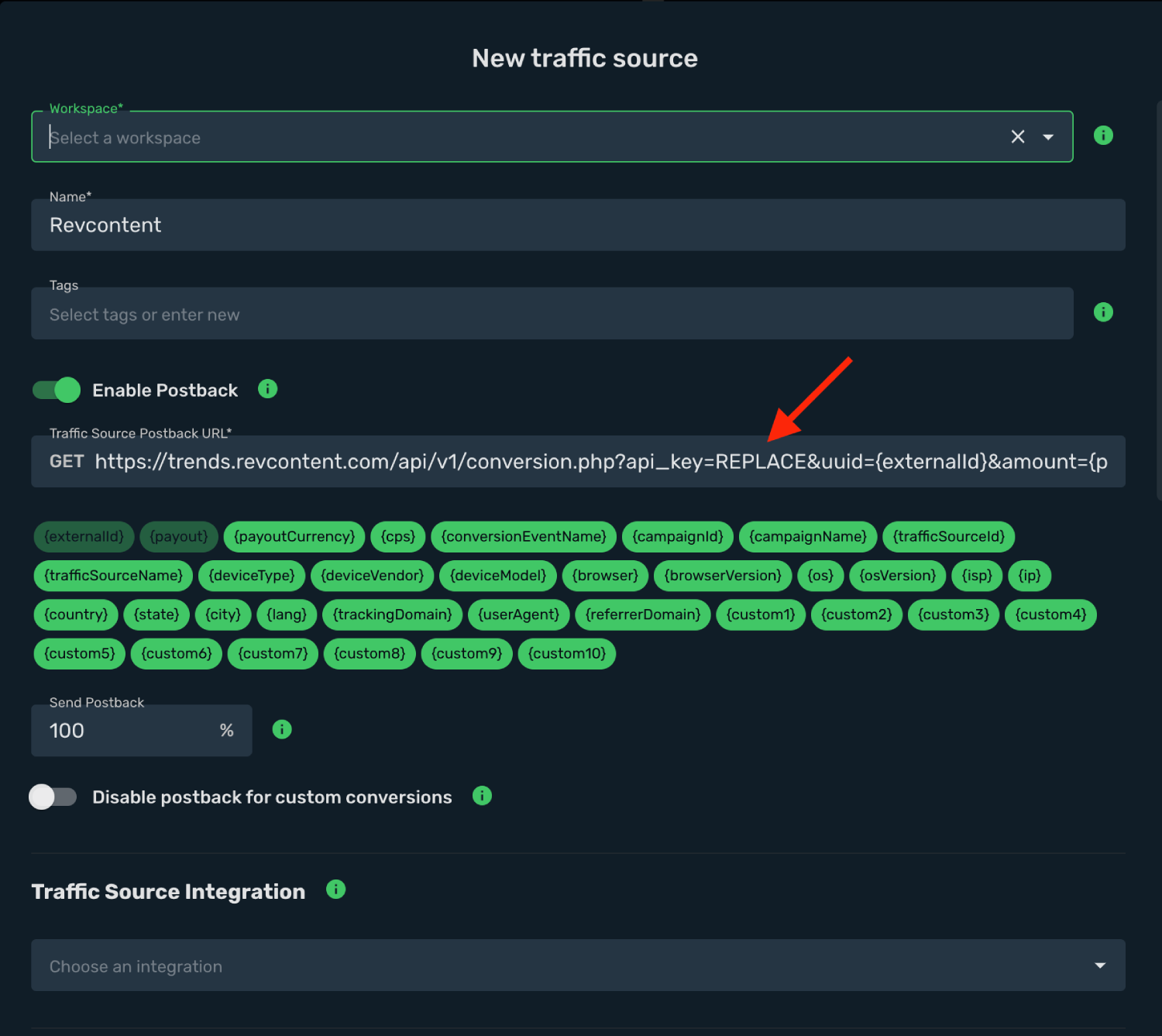Insert the {deviceVendor} token
This screenshot has height=1036, width=1162.
(x=373, y=576)
